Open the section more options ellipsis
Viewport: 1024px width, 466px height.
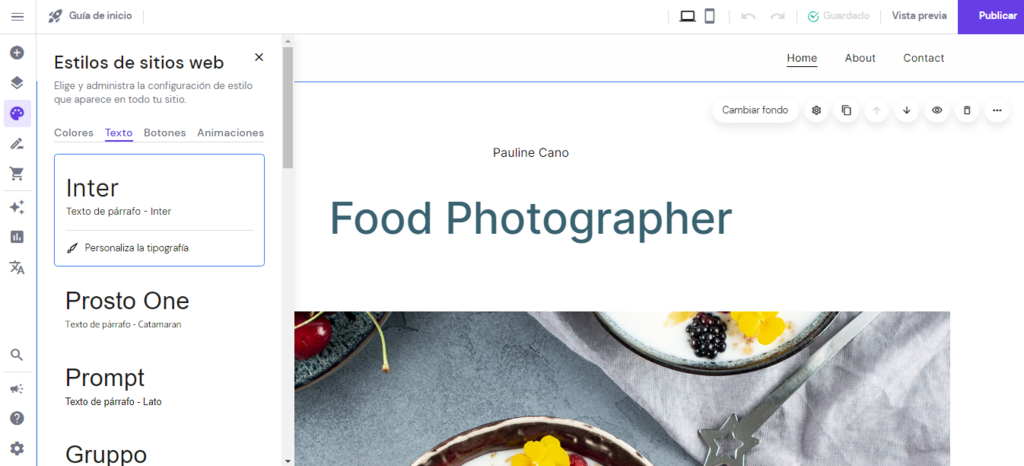click(x=997, y=110)
